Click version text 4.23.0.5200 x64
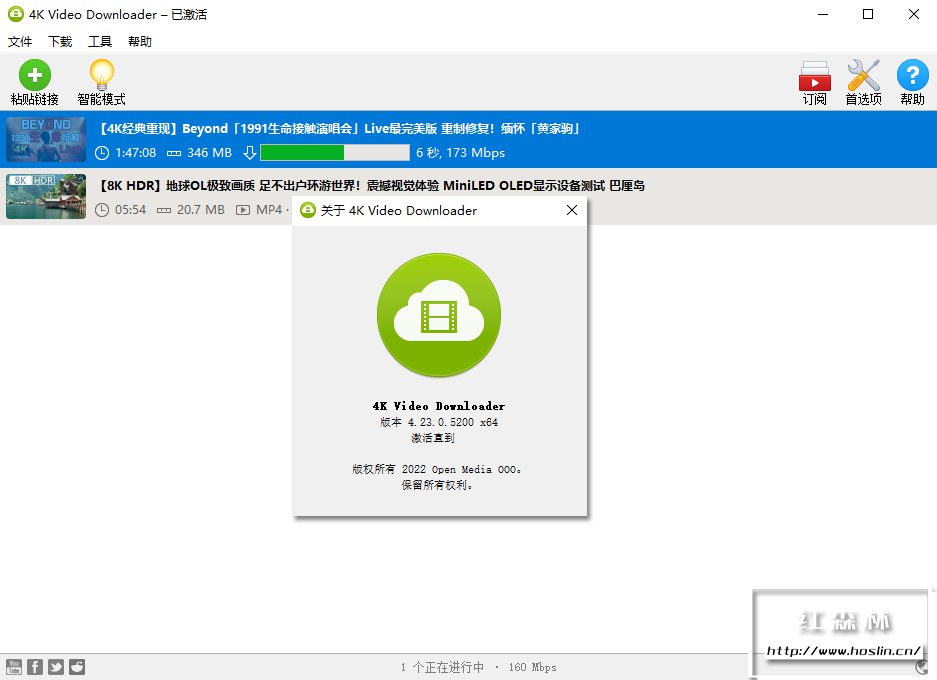 [439, 422]
